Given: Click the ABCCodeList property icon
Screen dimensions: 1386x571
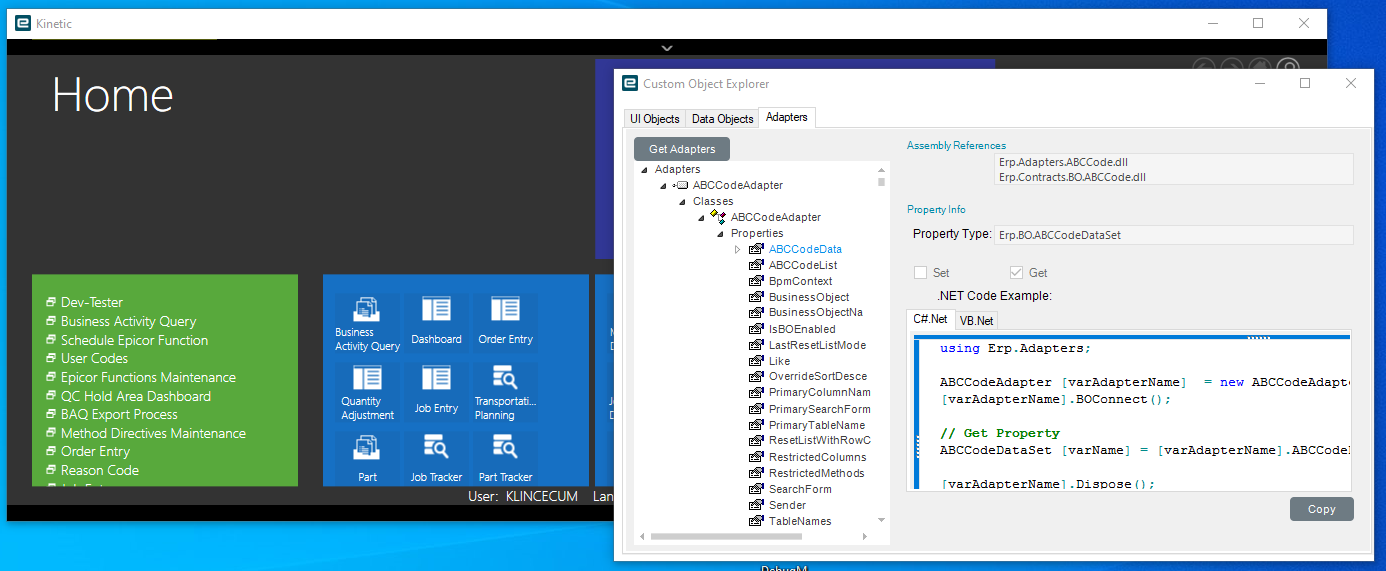Looking at the screenshot, I should tap(756, 265).
